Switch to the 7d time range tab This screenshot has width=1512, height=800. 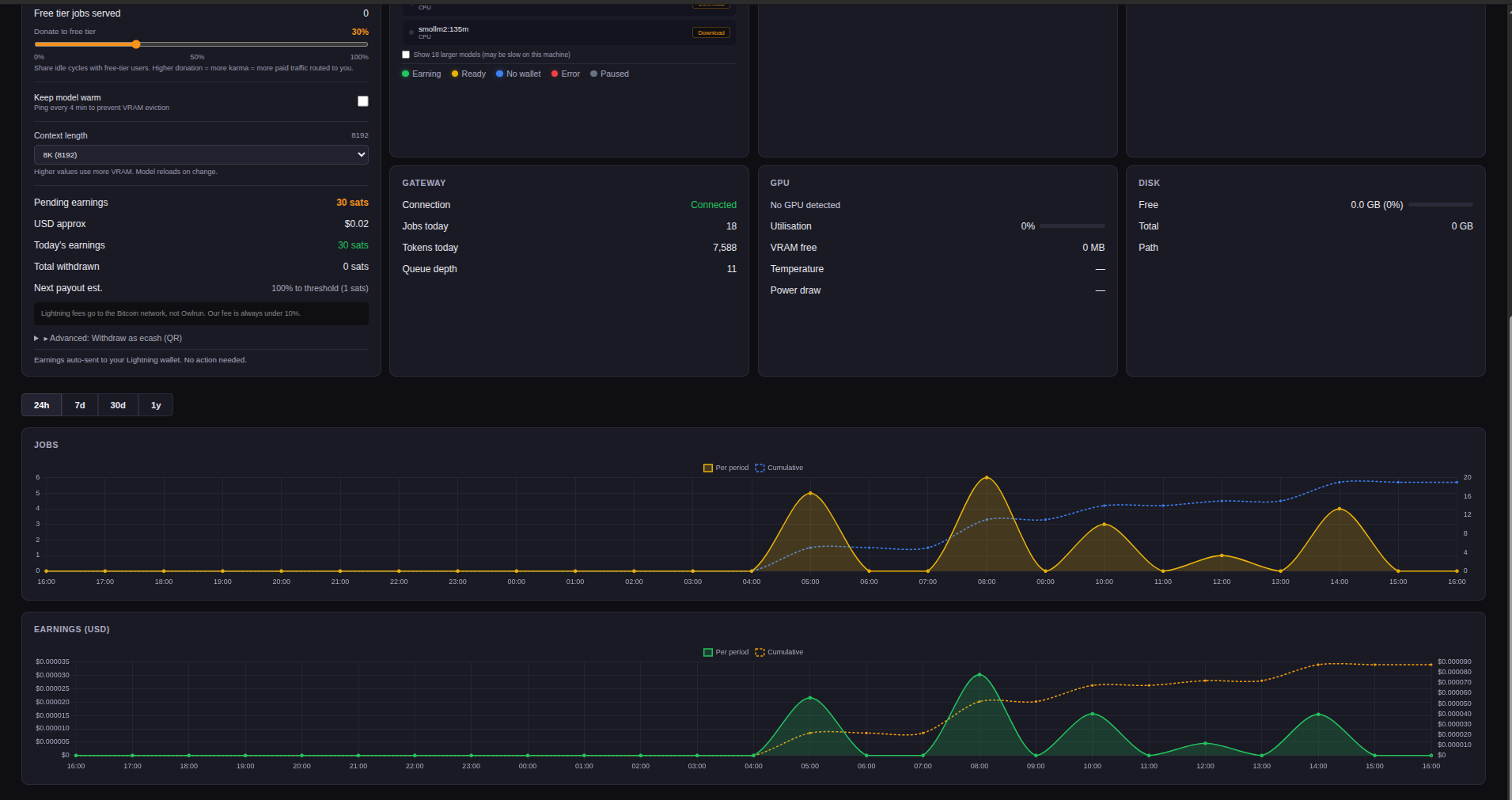(x=79, y=404)
